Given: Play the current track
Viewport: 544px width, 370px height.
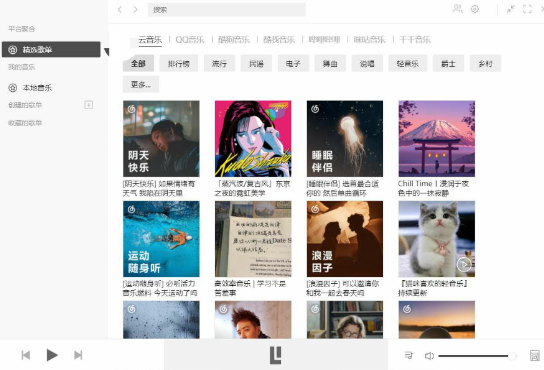Looking at the screenshot, I should (x=52, y=355).
